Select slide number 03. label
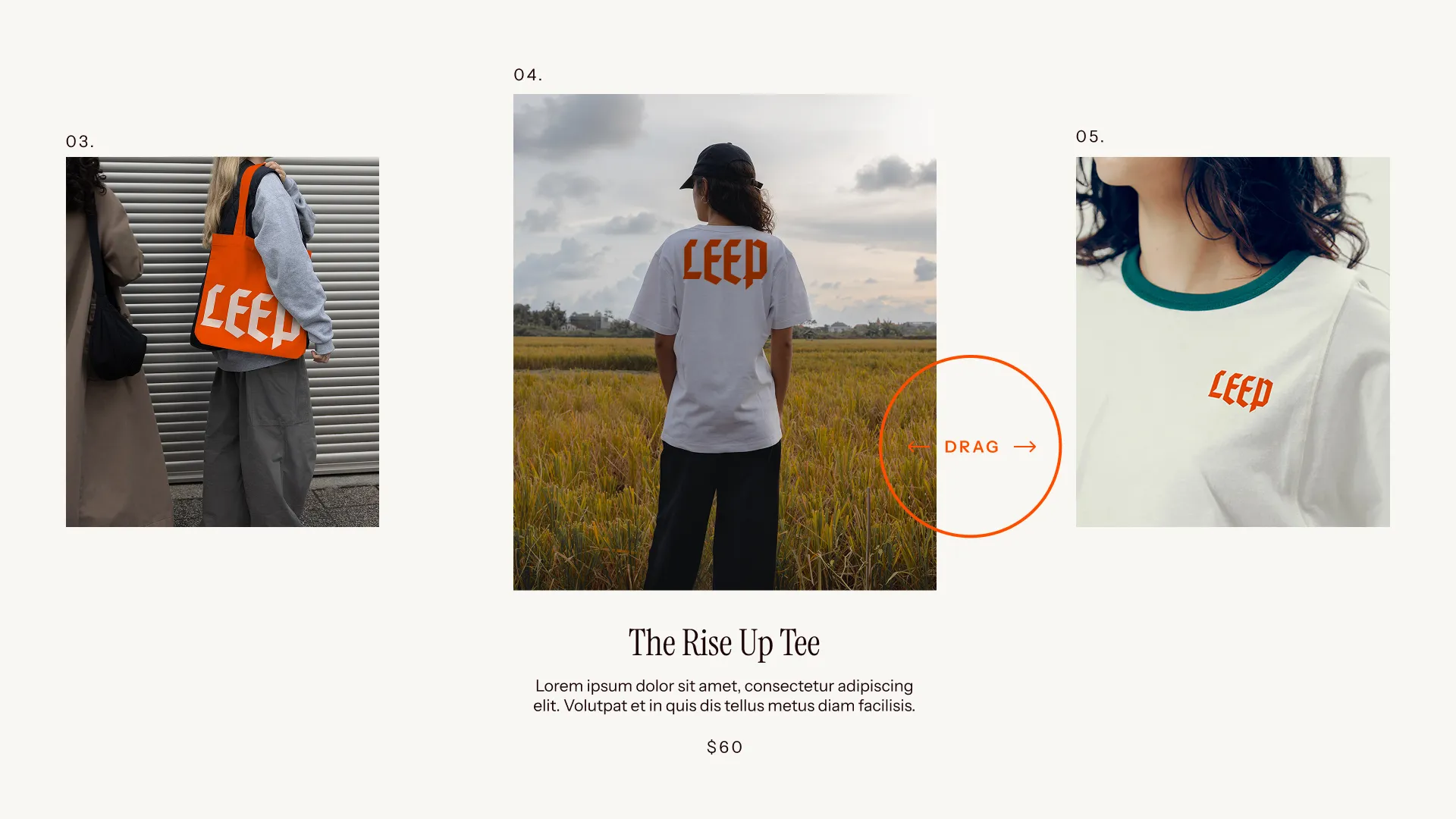1456x819 pixels. coord(80,142)
